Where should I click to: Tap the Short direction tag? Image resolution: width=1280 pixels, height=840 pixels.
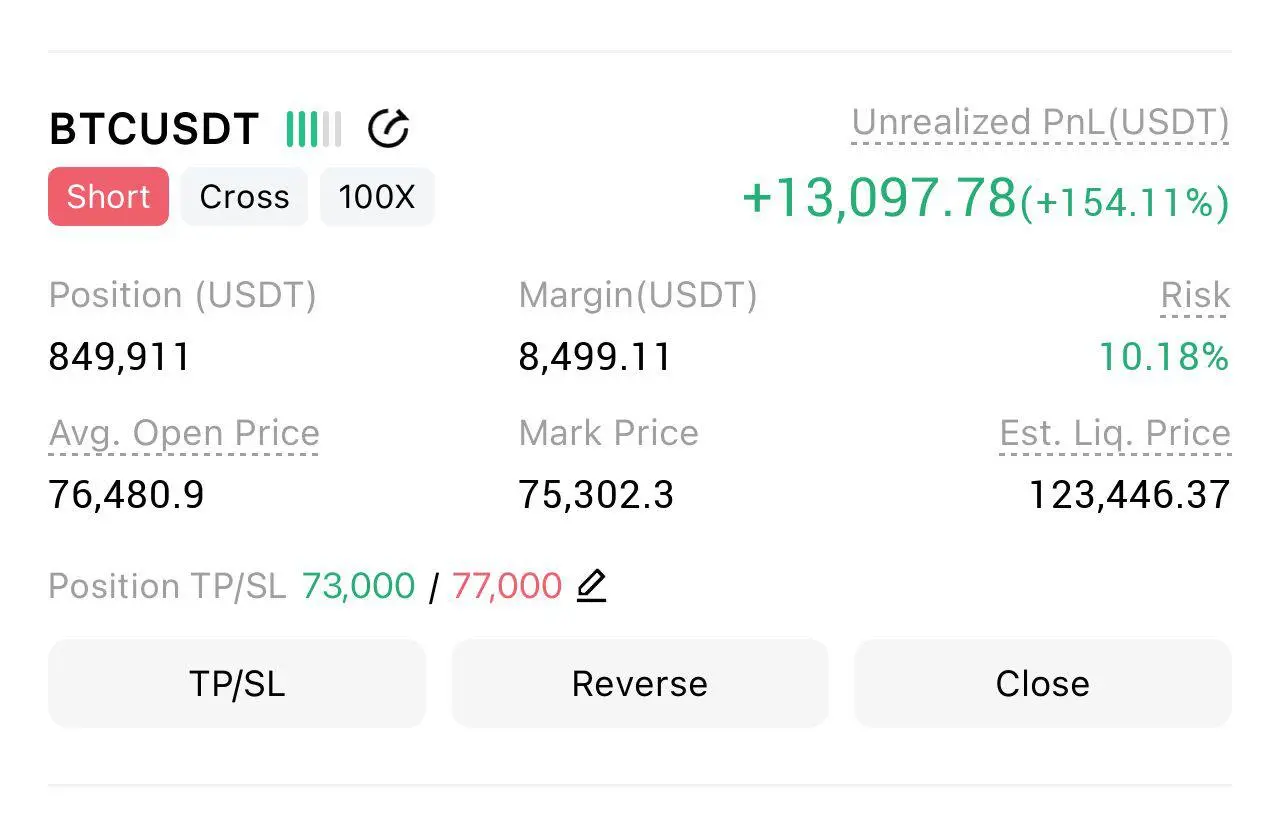pos(108,197)
